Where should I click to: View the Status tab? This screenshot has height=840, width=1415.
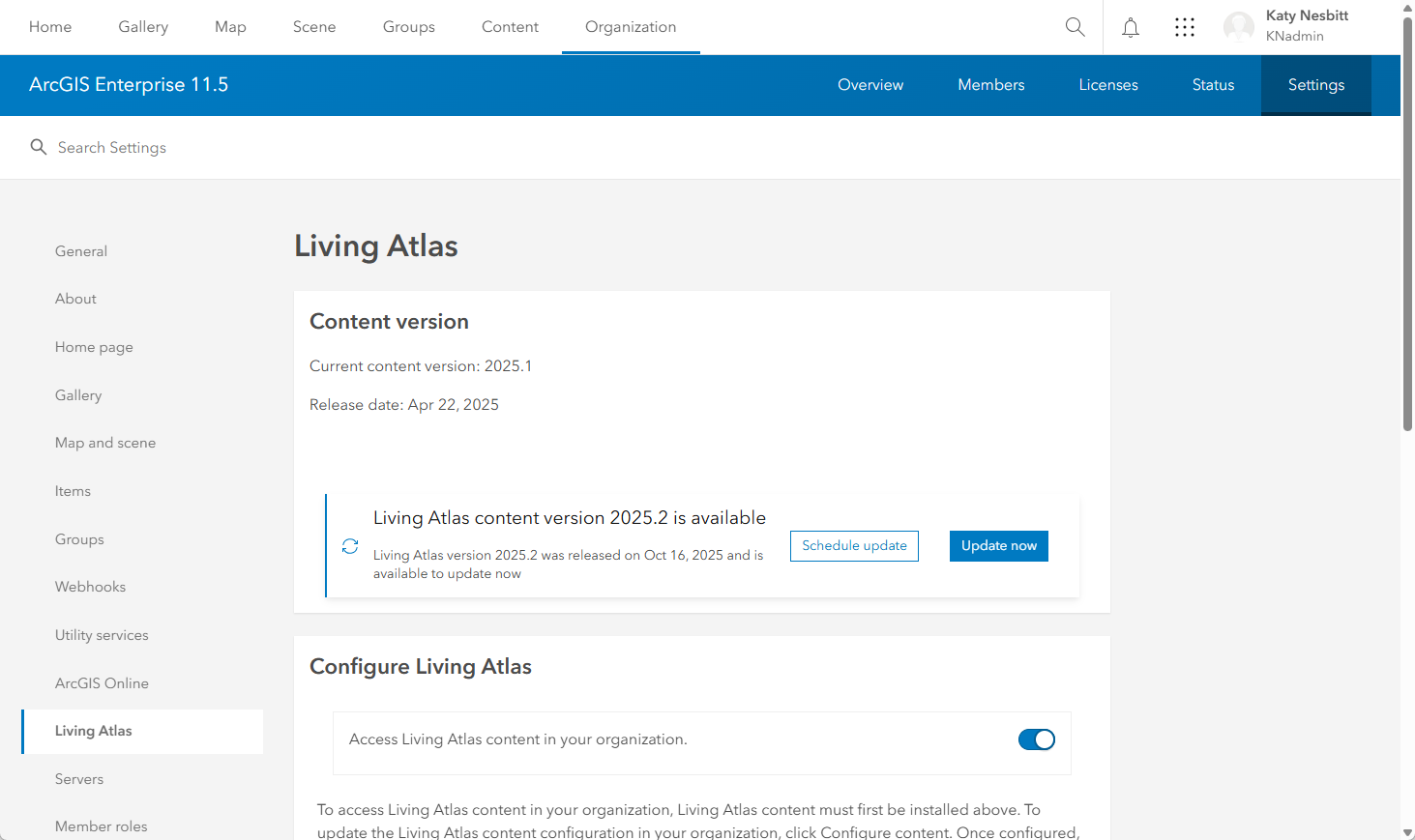1212,85
